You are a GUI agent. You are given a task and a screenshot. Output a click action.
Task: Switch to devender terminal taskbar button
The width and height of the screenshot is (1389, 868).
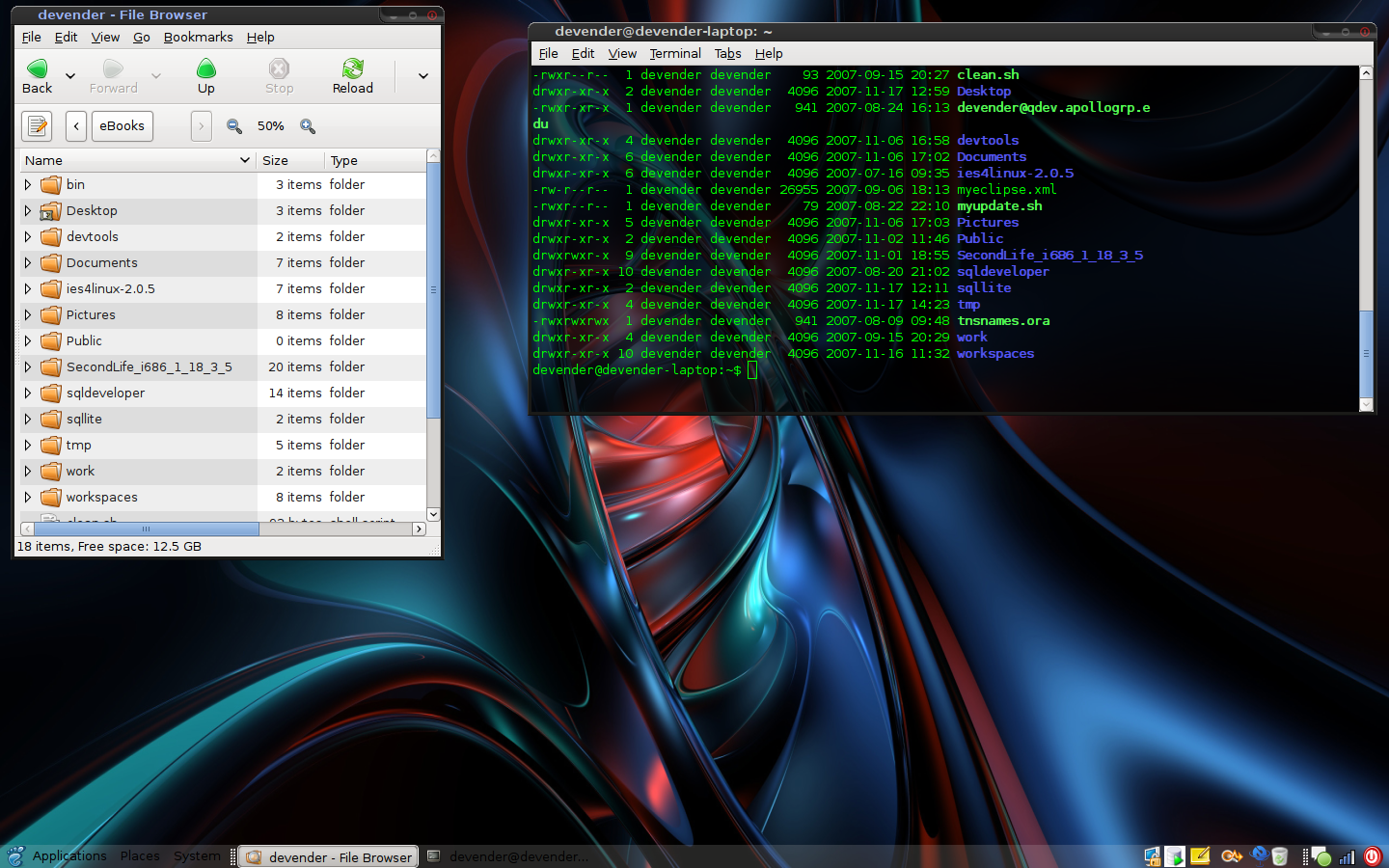pyautogui.click(x=508, y=856)
